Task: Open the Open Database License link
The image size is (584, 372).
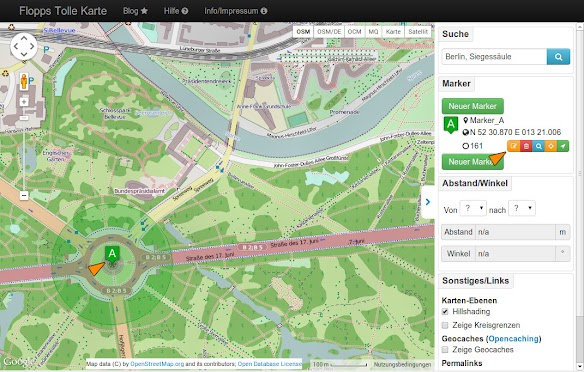Action: pyautogui.click(x=269, y=364)
